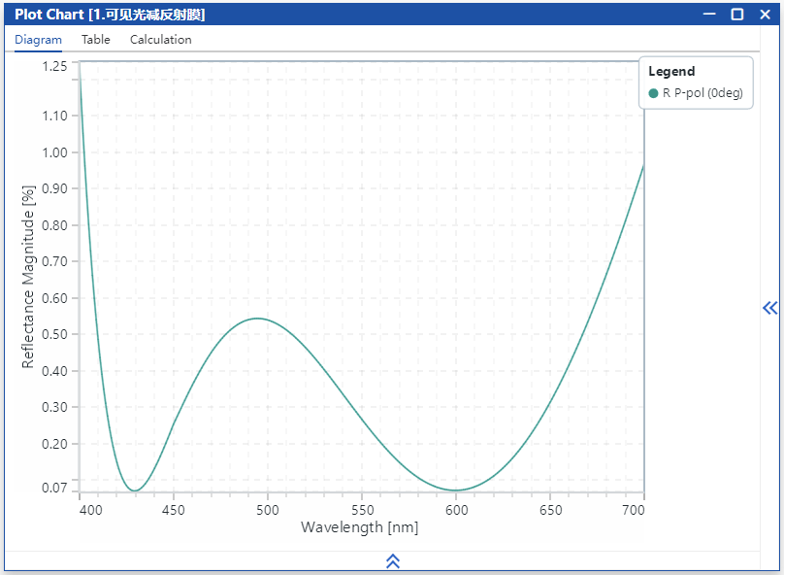
Task: Click the curve peak near 500 nm
Action: (x=258, y=318)
